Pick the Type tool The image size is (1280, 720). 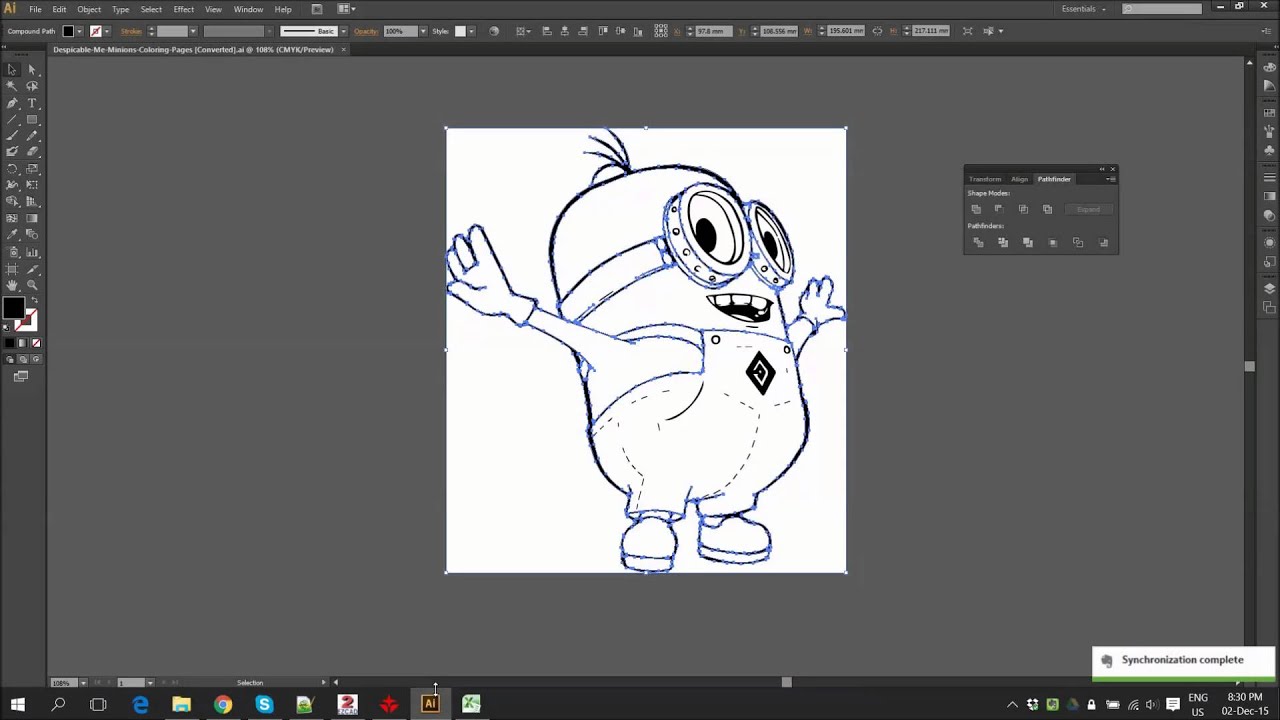pyautogui.click(x=32, y=103)
